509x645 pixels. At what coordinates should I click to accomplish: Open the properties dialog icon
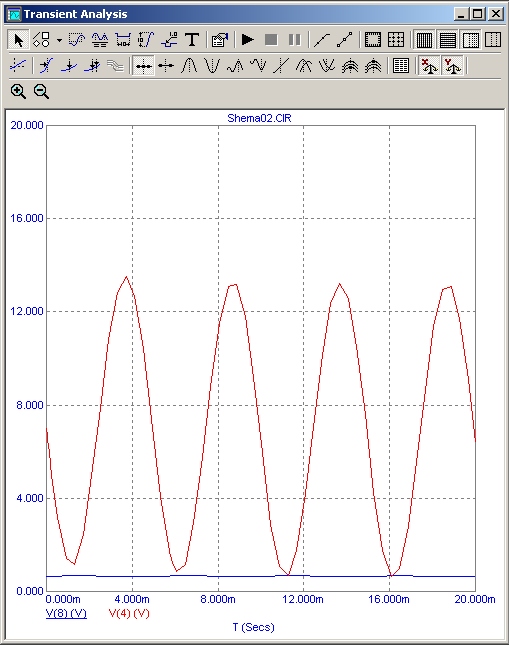click(220, 40)
